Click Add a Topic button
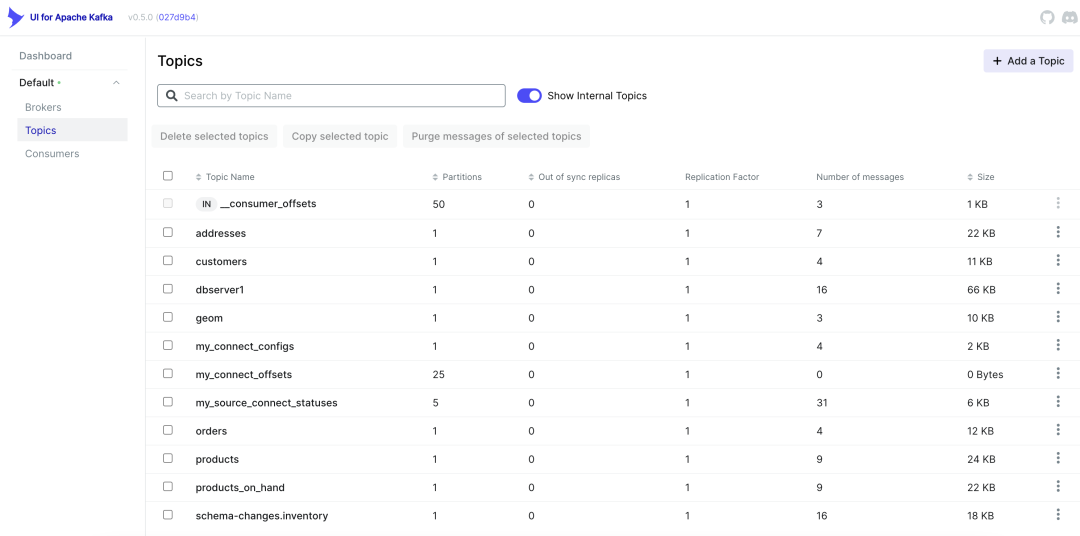Viewport: 1080px width, 536px height. pyautogui.click(x=1028, y=61)
